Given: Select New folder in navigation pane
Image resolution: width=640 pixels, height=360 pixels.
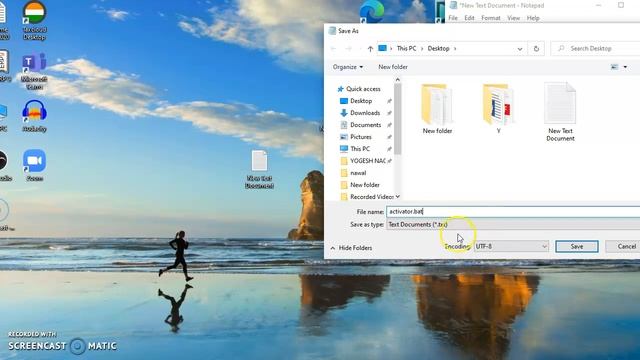Looking at the screenshot, I should [360, 184].
